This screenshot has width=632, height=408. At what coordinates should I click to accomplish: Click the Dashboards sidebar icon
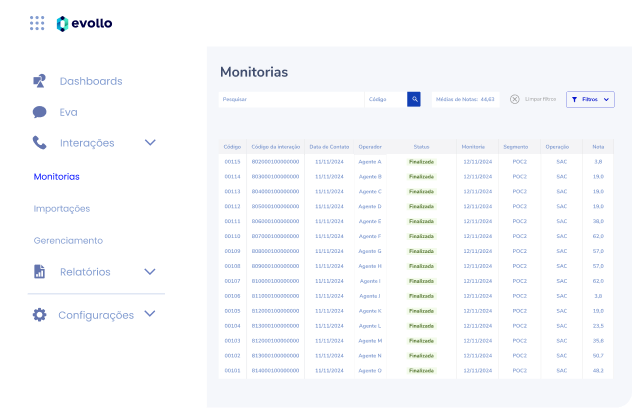tap(40, 81)
